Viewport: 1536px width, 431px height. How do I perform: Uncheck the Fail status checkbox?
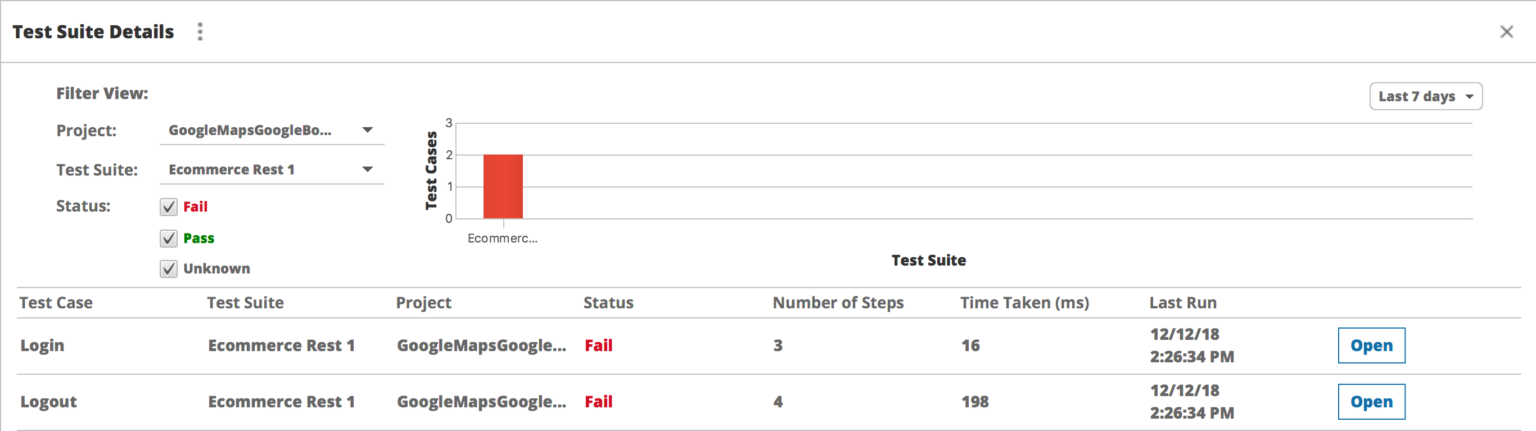click(169, 208)
